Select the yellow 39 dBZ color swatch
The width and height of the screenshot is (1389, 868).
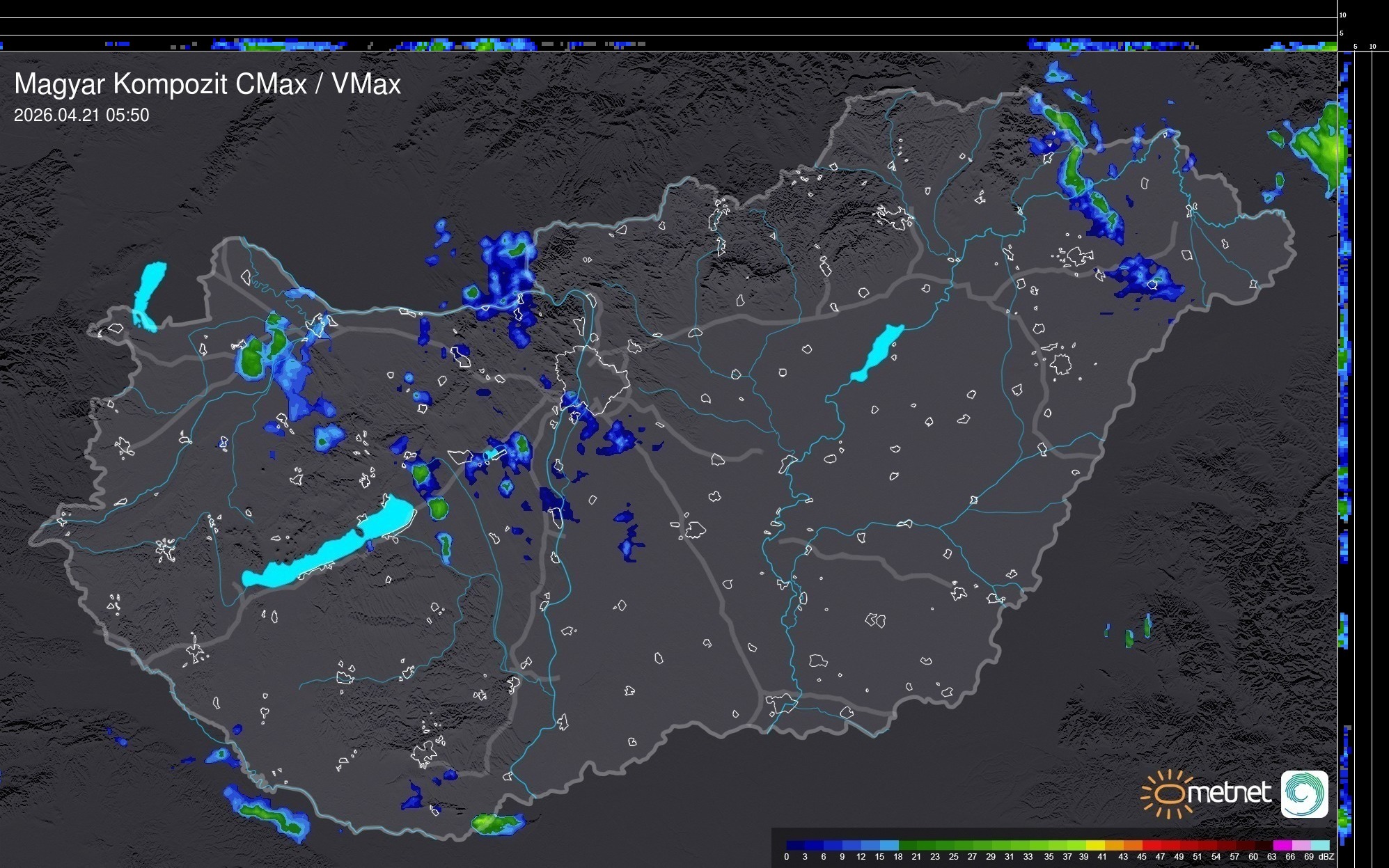tap(1095, 845)
